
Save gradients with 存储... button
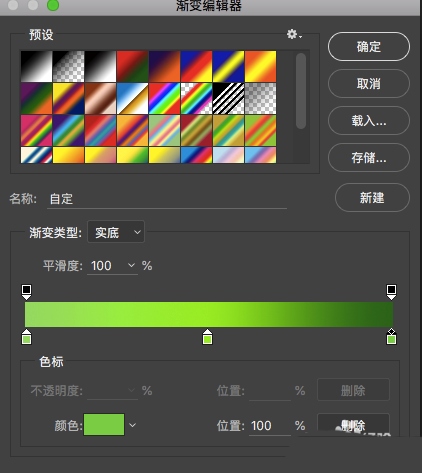[369, 157]
